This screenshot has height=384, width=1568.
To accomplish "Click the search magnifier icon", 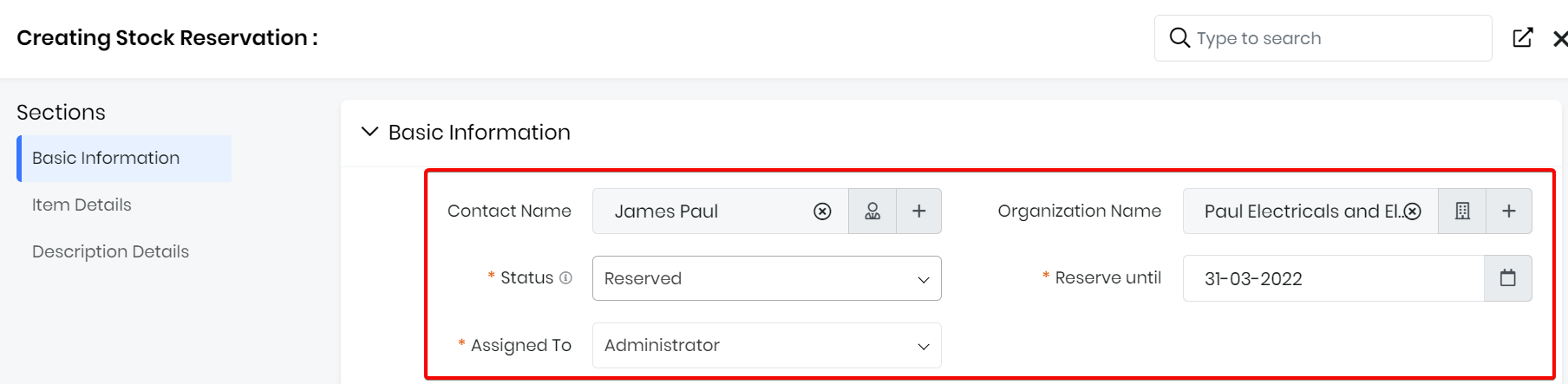I will pos(1179,38).
